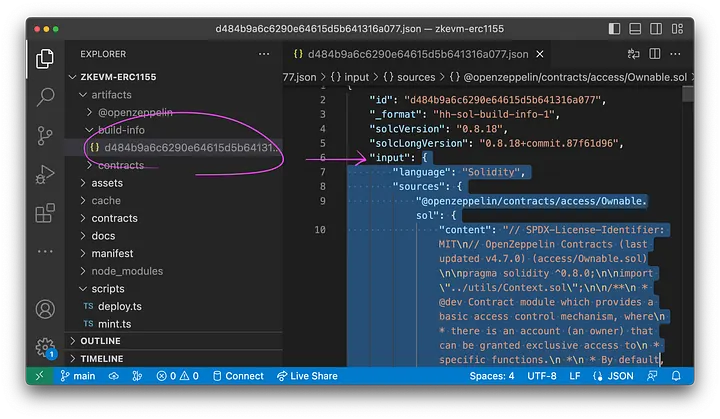Toggle the primary side bar layout button

pos(614,30)
